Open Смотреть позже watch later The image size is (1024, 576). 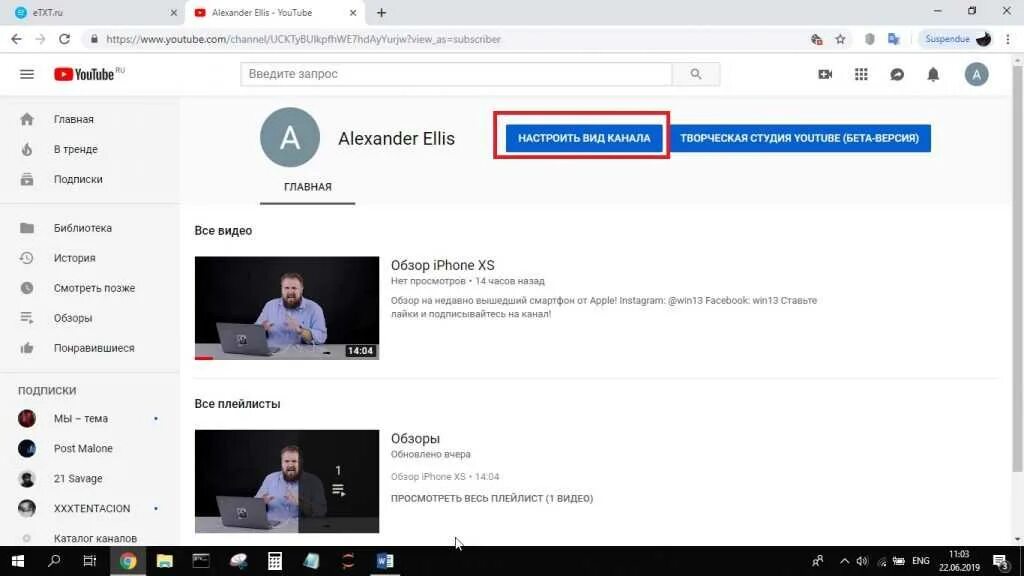click(x=90, y=288)
